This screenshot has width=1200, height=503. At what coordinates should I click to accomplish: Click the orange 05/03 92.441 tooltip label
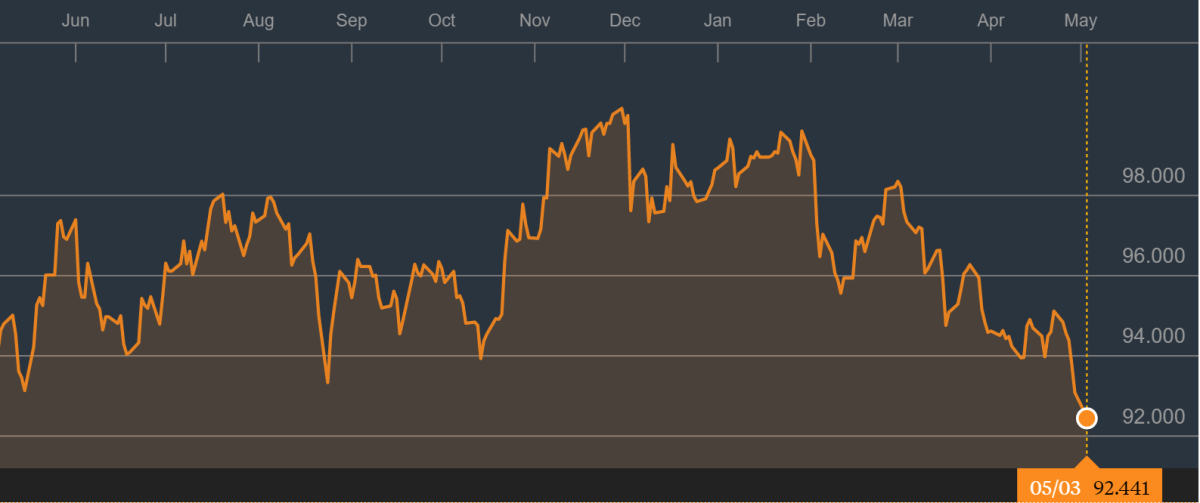coord(1089,488)
